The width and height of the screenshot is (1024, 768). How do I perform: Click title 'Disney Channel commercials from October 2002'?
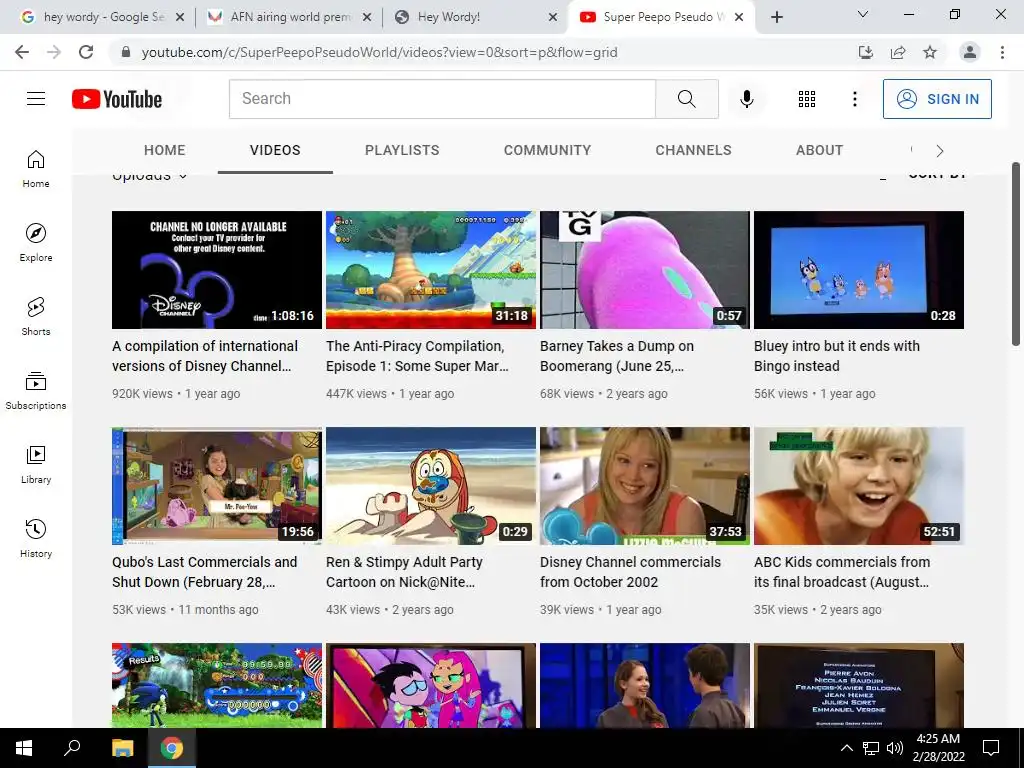[x=630, y=572]
